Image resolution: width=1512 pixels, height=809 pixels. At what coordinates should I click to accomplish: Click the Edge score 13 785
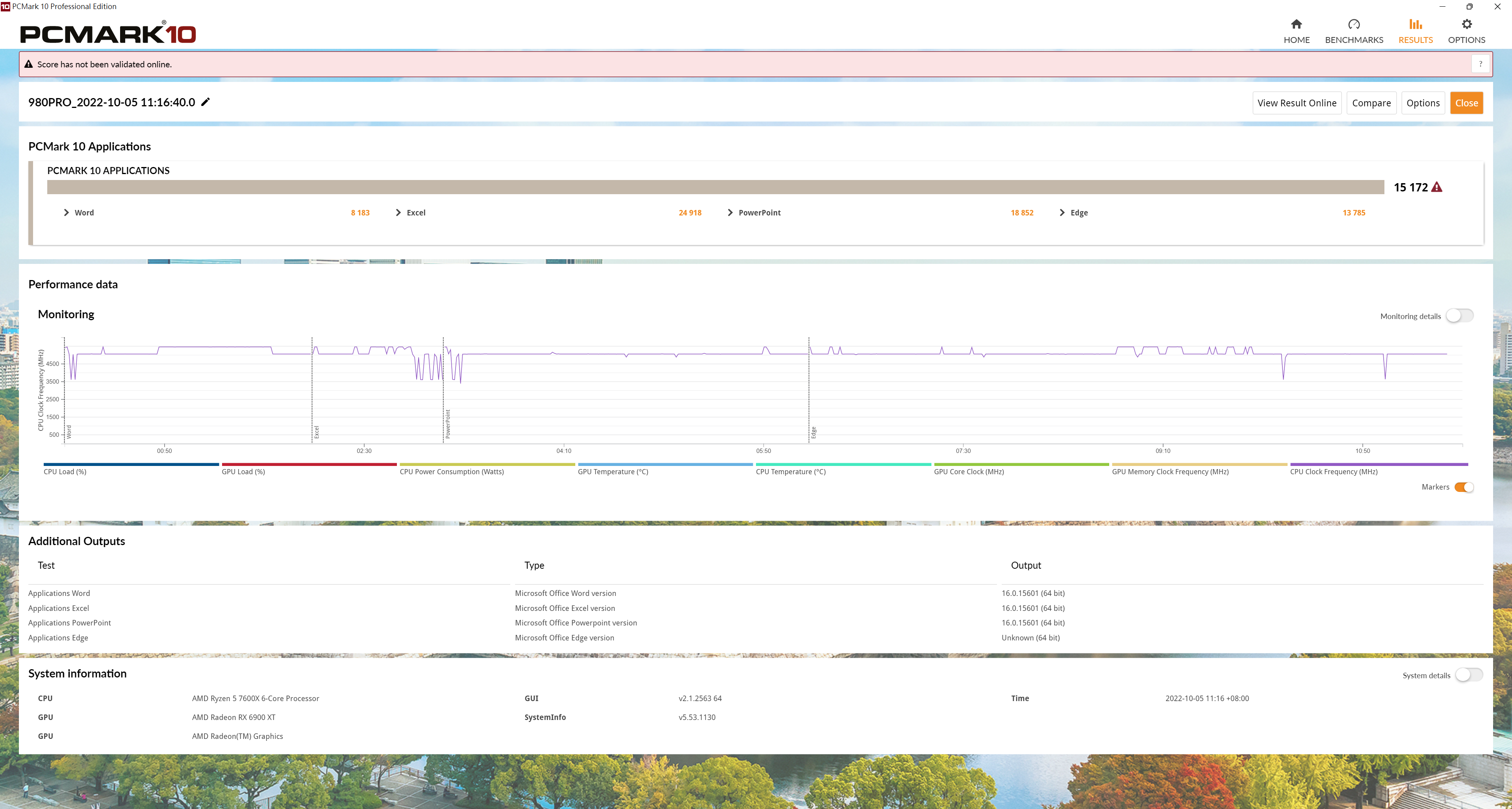point(1354,213)
